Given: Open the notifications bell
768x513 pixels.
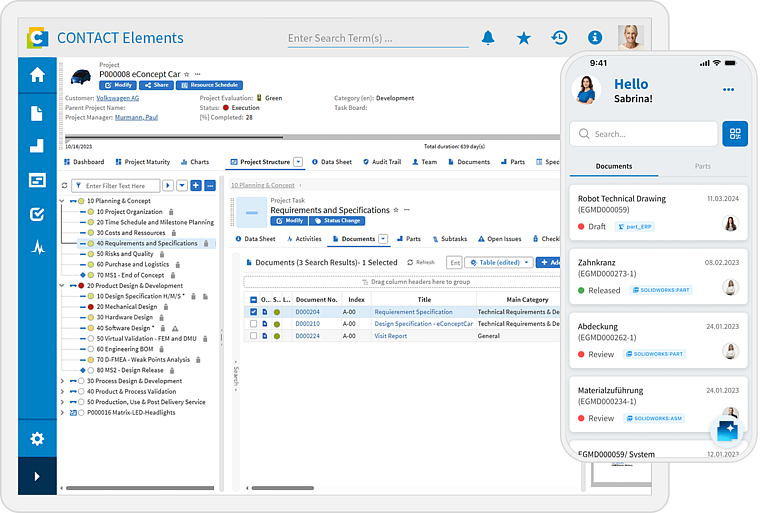Looking at the screenshot, I should (x=488, y=38).
